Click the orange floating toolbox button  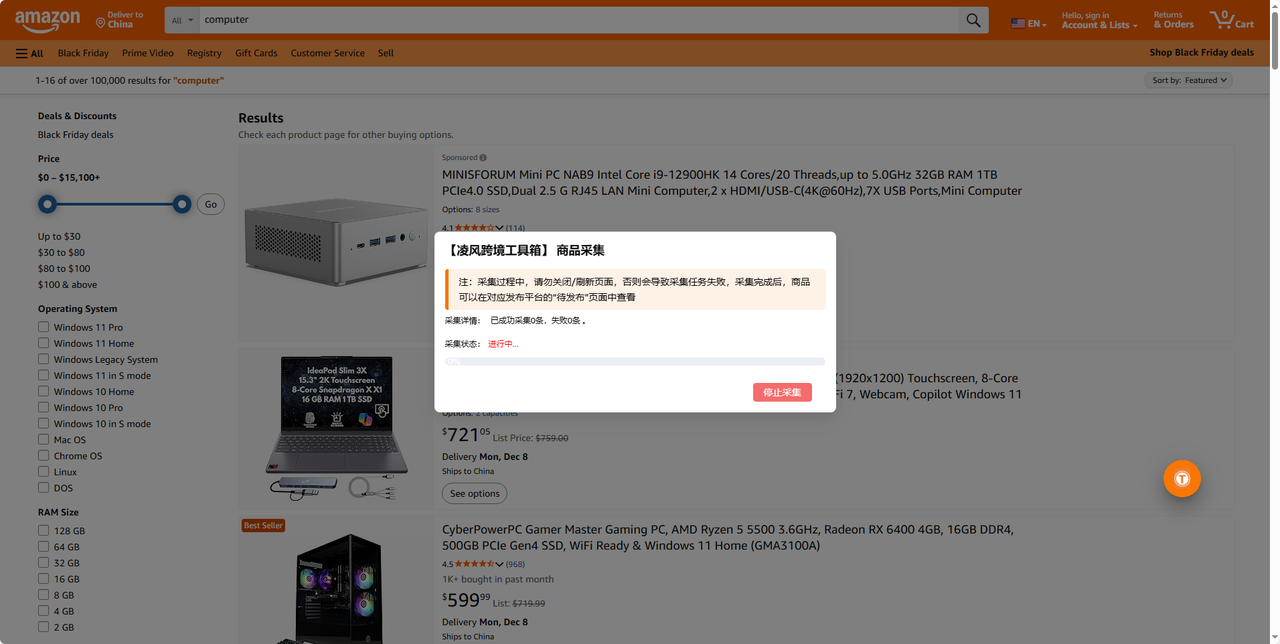tap(1182, 478)
